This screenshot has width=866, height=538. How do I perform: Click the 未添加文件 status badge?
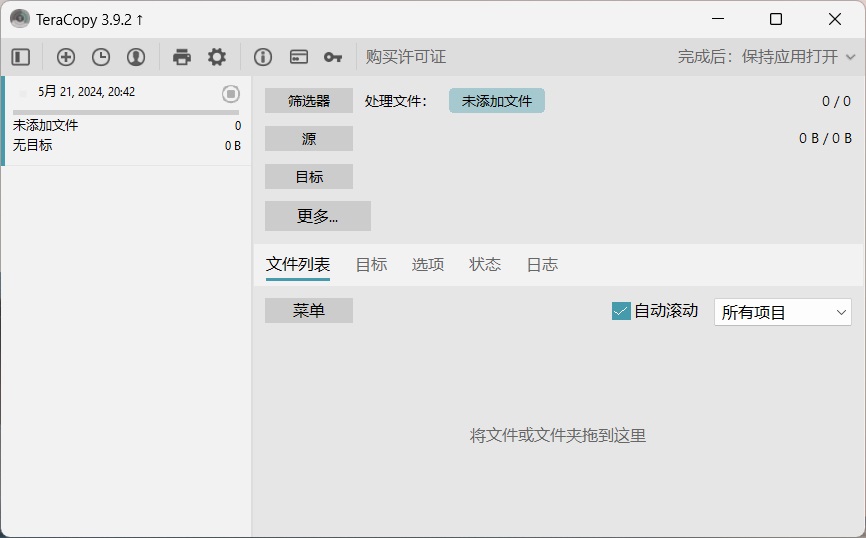(x=497, y=101)
